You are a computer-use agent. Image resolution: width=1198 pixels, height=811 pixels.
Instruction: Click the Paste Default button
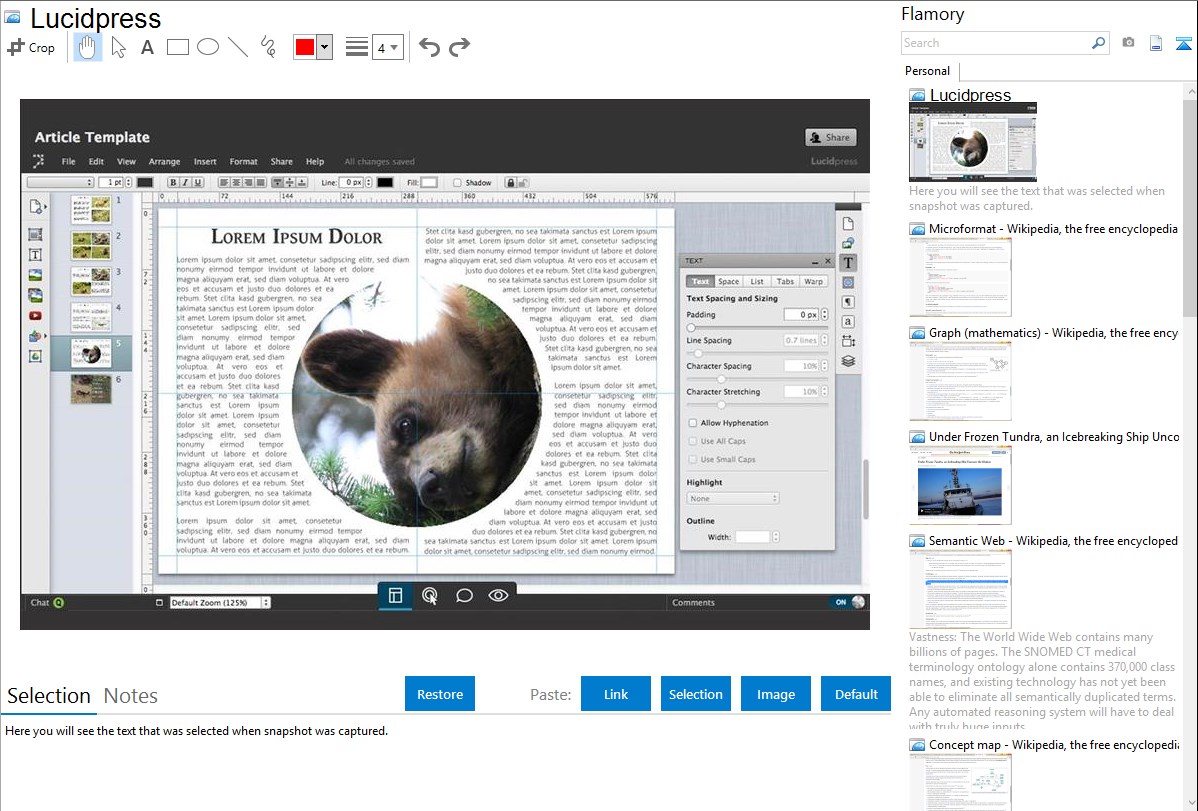(856, 694)
